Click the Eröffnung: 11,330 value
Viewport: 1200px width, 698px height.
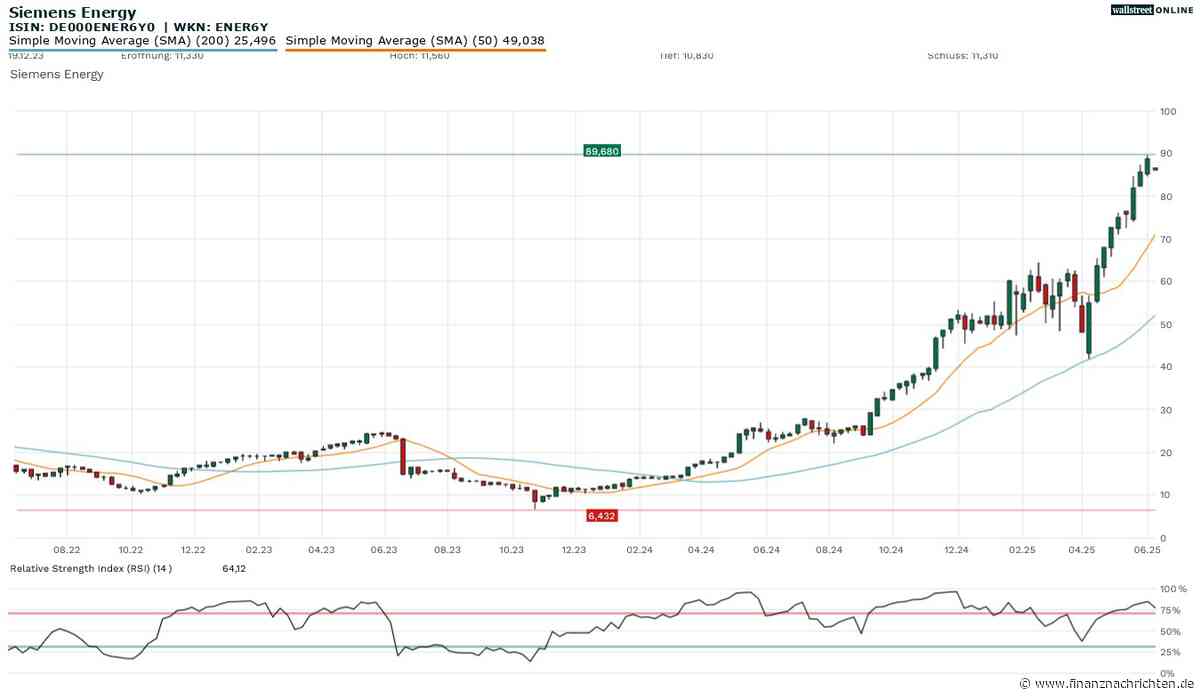click(164, 56)
